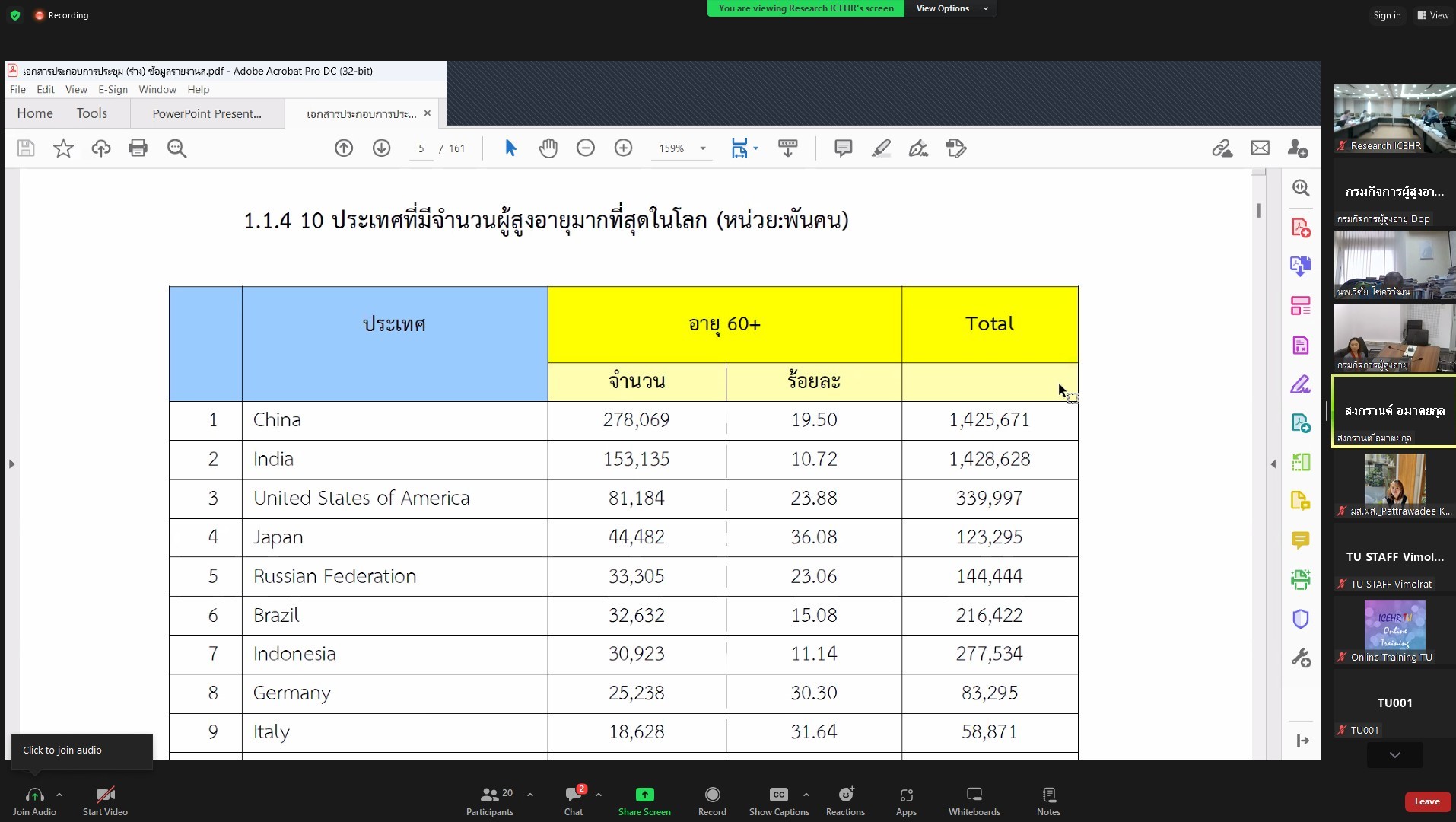Share a link to the file

coord(1222,148)
